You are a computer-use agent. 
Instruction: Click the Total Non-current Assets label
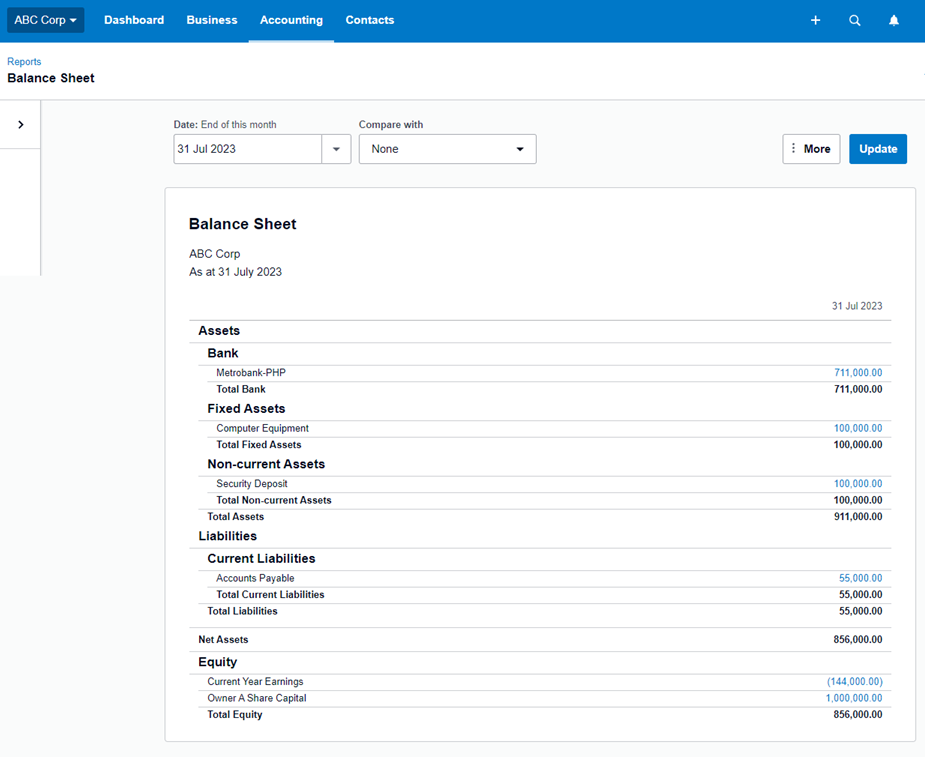coord(274,500)
